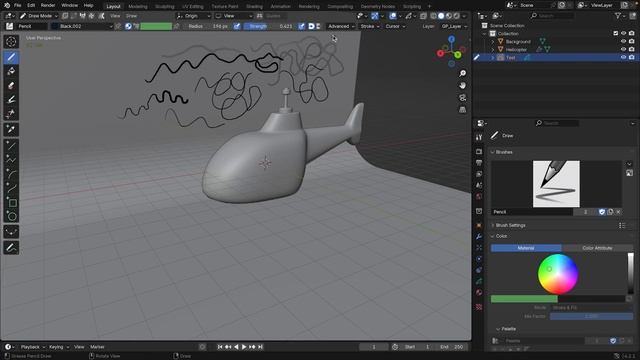Select the Line tool

11,145
